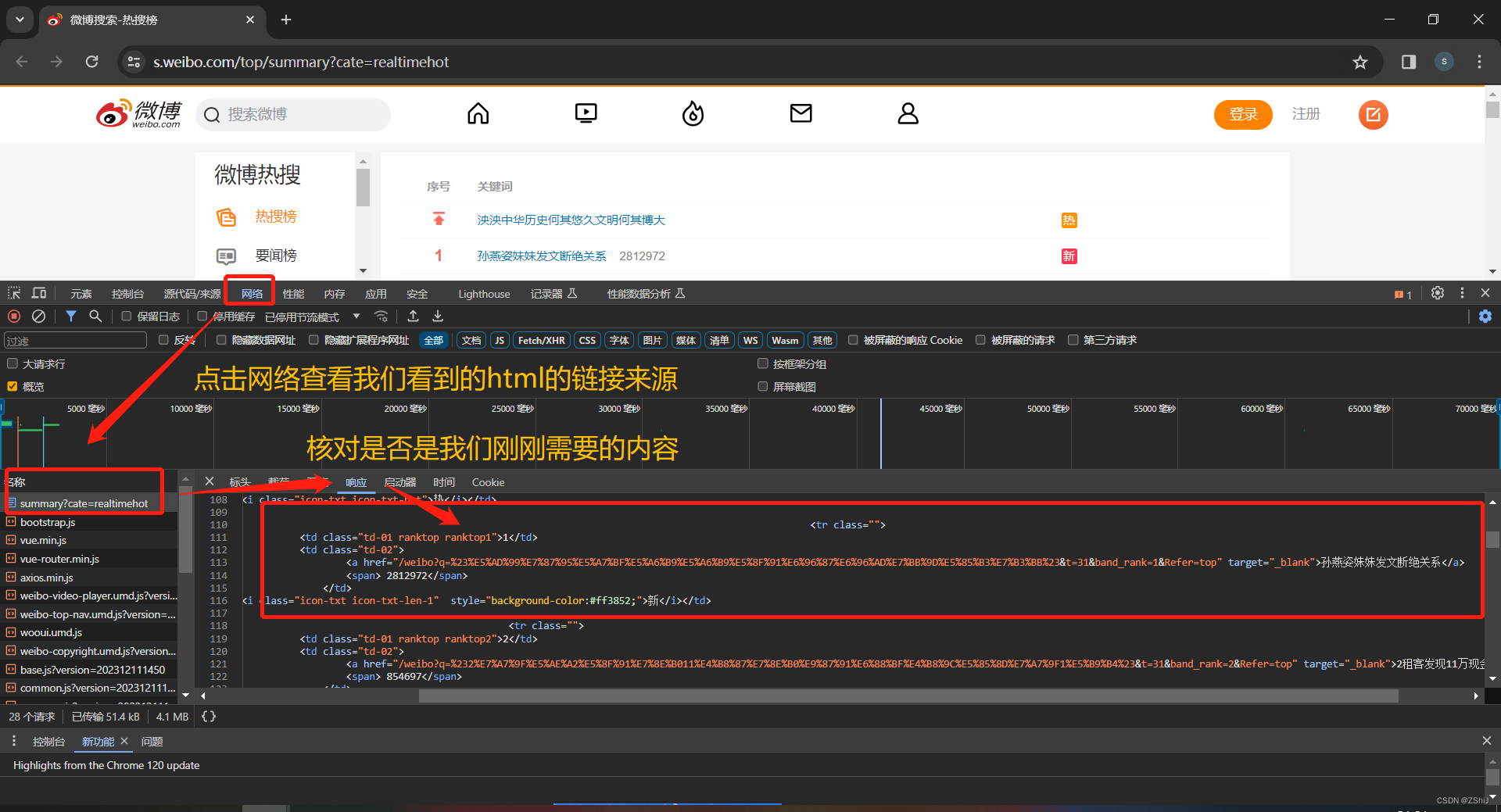The image size is (1501, 812).
Task: Open the DevTools customize three-dot menu
Action: [x=1462, y=293]
